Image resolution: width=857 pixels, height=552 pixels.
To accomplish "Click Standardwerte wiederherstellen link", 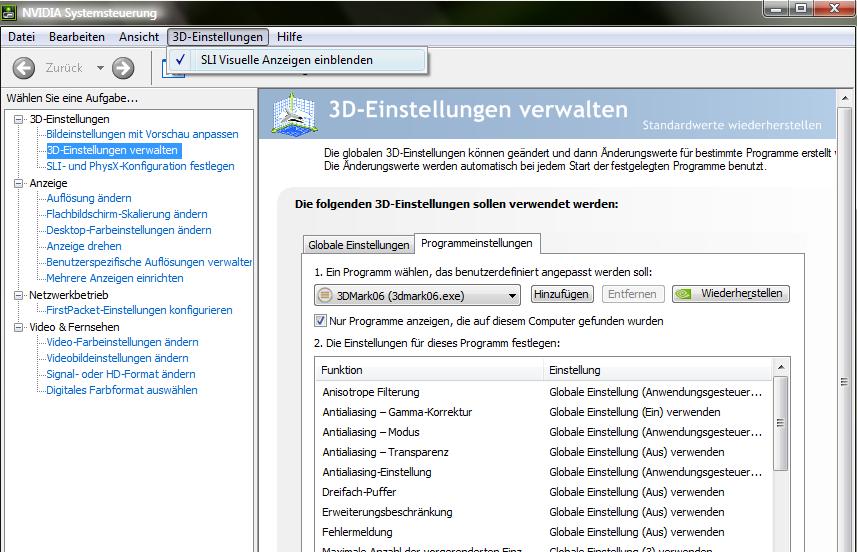I will click(731, 125).
